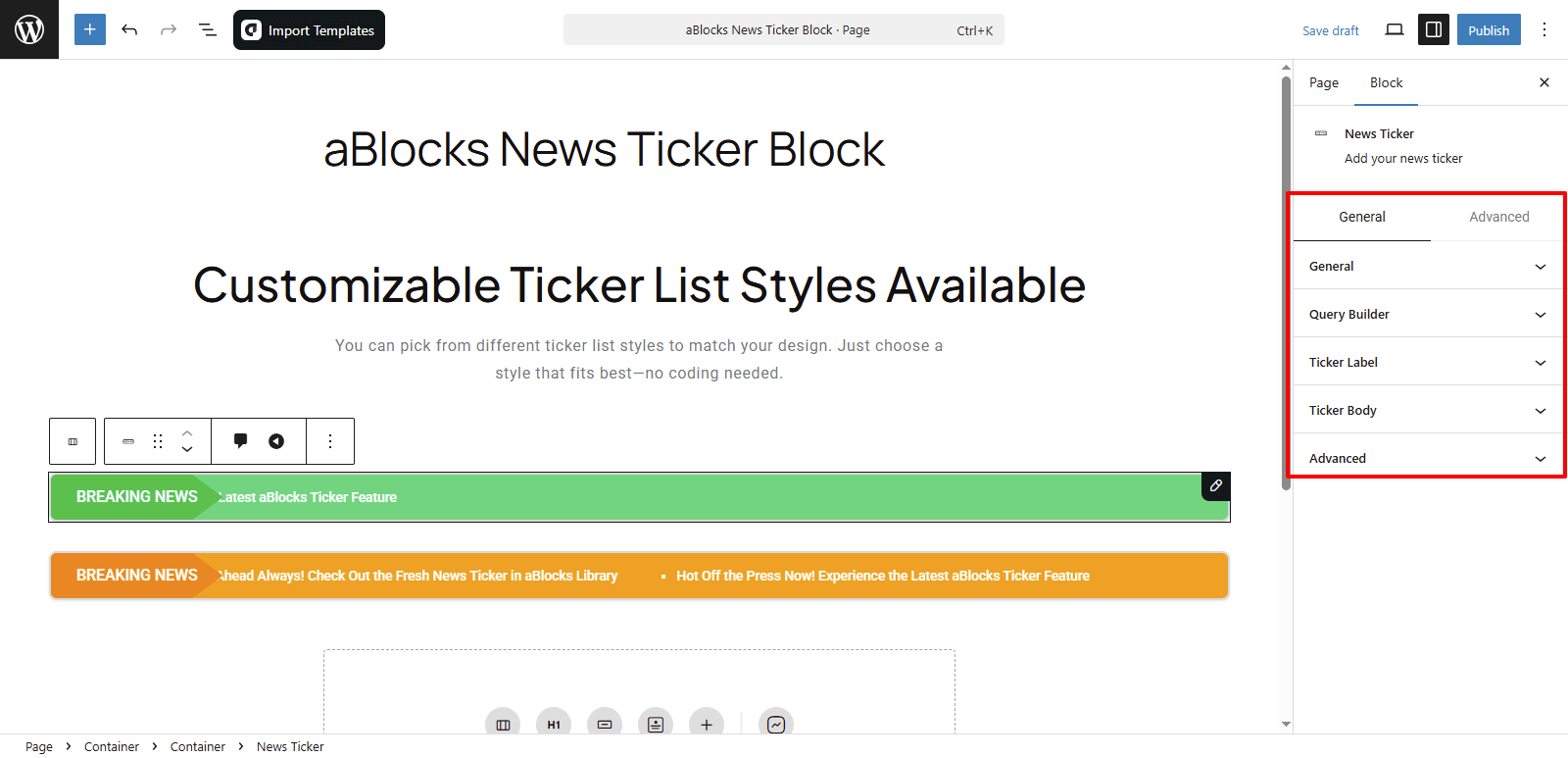Open the device preview laptop icon
This screenshot has width=1568, height=758.
click(x=1395, y=29)
